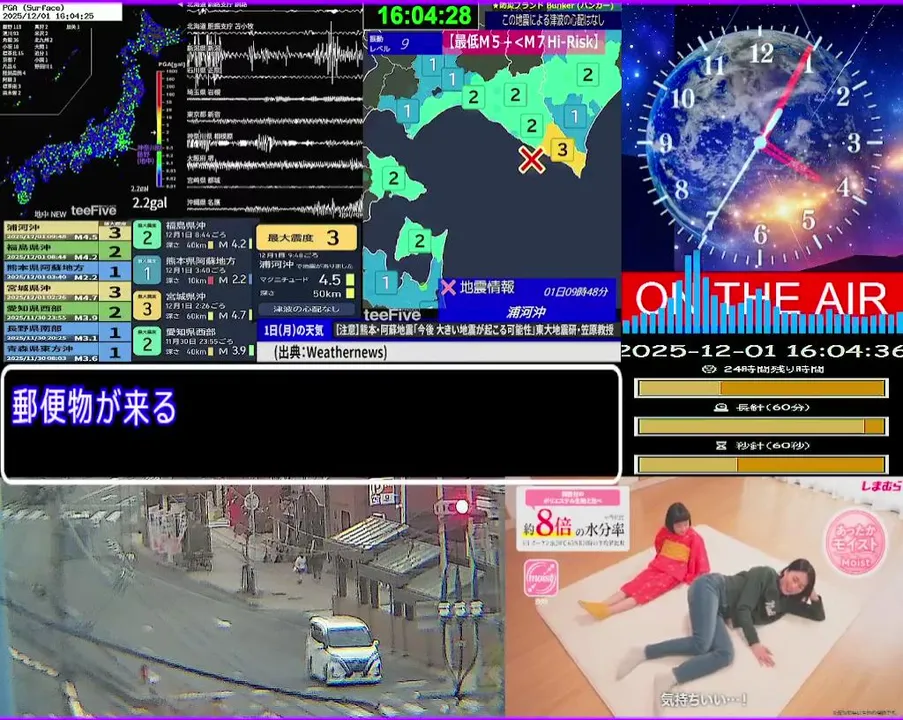Select the yellow intensity 3 badge on the map

pyautogui.click(x=562, y=150)
